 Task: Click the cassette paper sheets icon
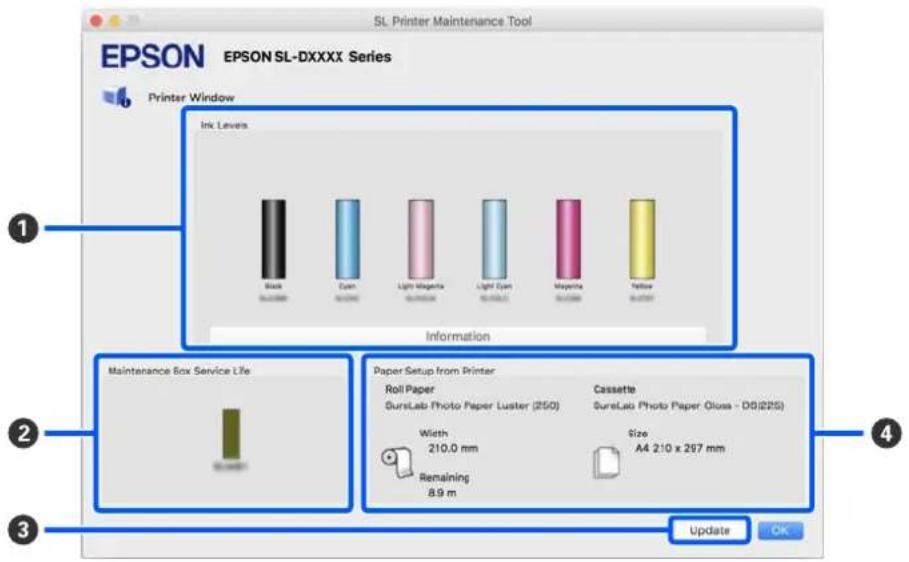(x=606, y=462)
